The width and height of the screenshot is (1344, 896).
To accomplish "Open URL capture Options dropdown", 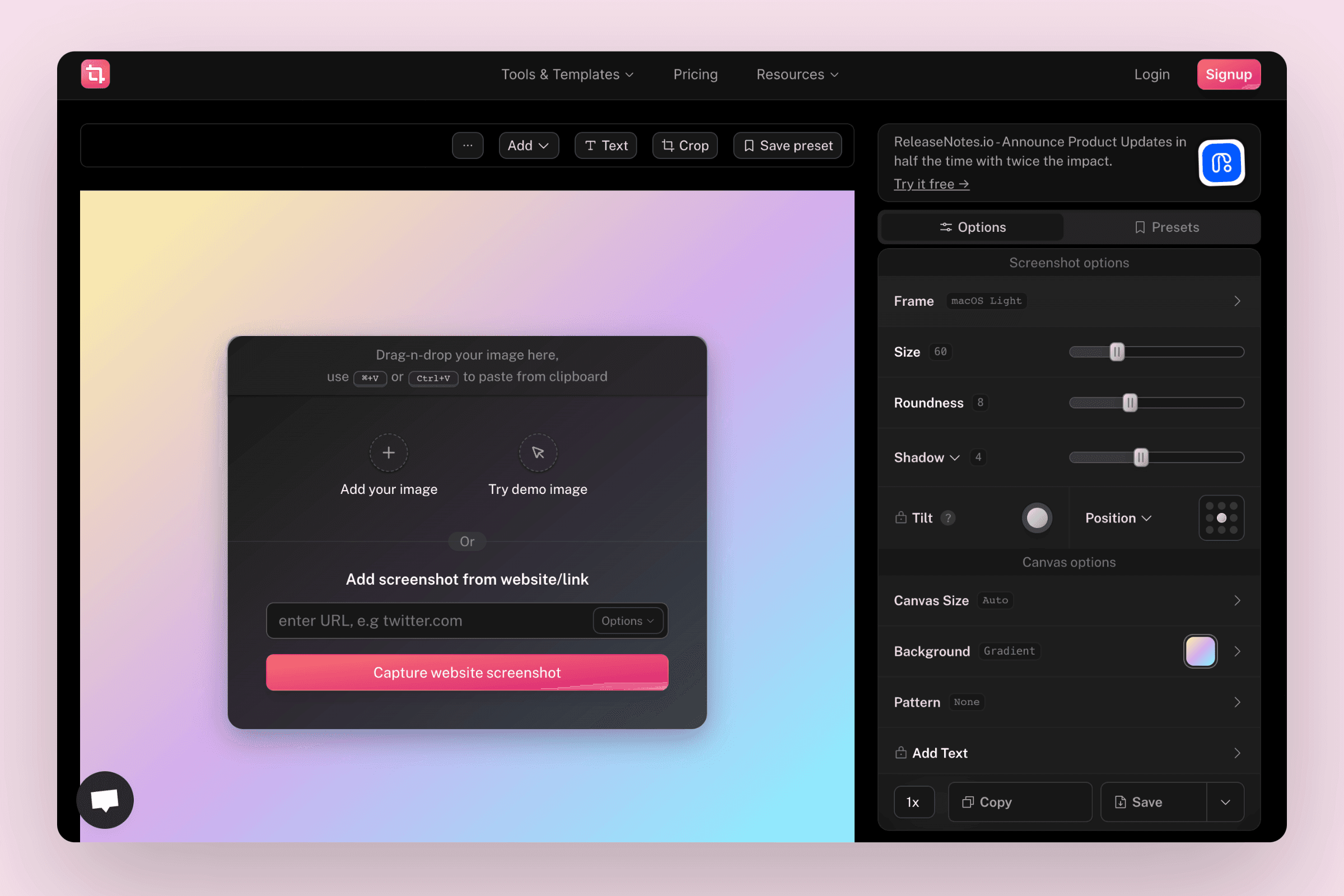I will point(627,620).
